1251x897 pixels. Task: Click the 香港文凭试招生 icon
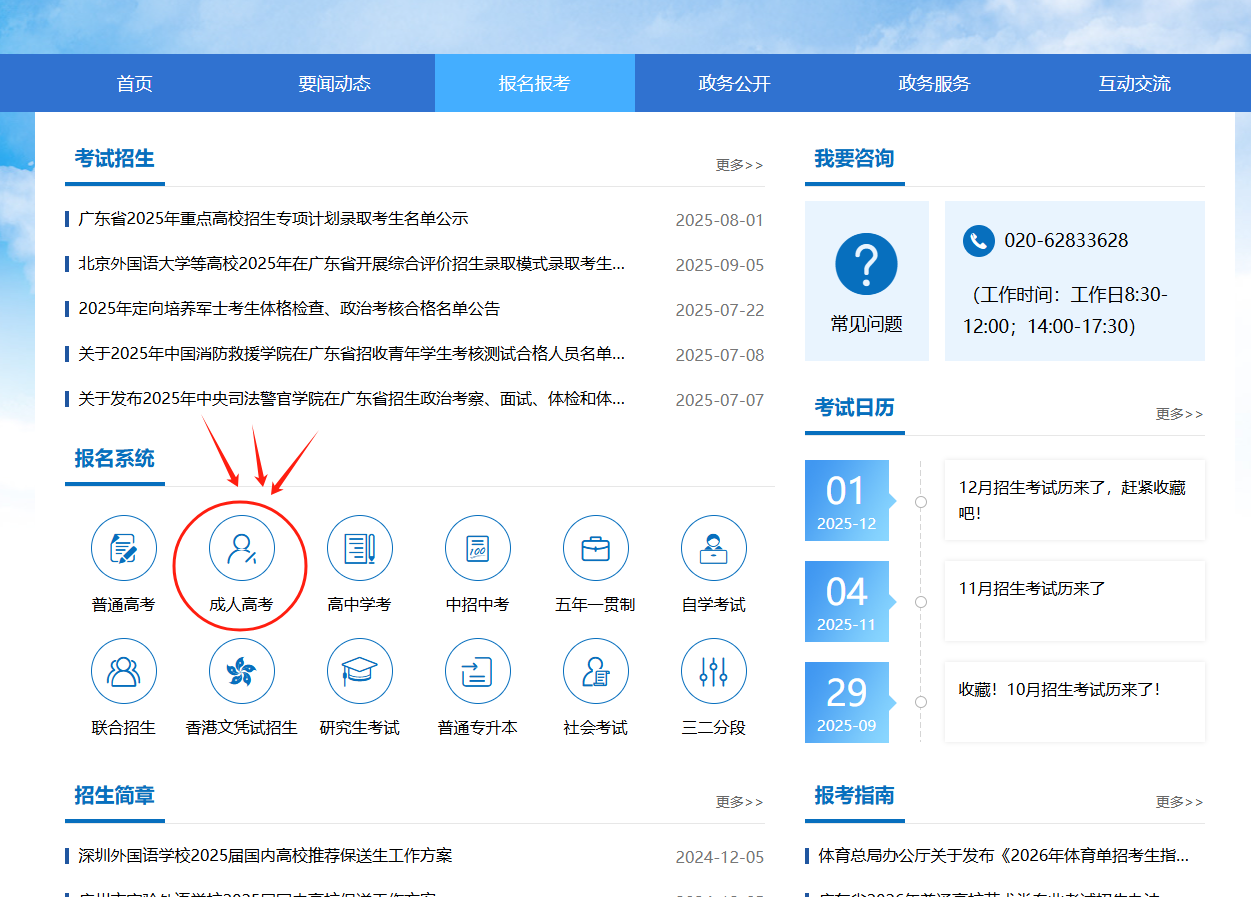click(241, 672)
